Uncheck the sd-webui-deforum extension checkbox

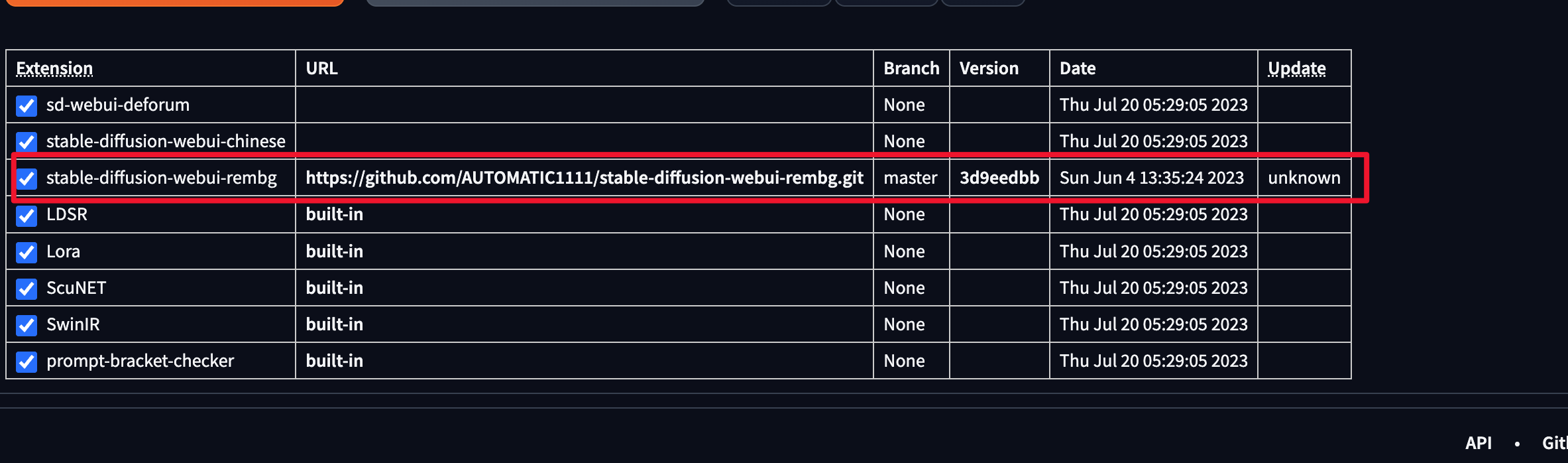pyautogui.click(x=27, y=105)
